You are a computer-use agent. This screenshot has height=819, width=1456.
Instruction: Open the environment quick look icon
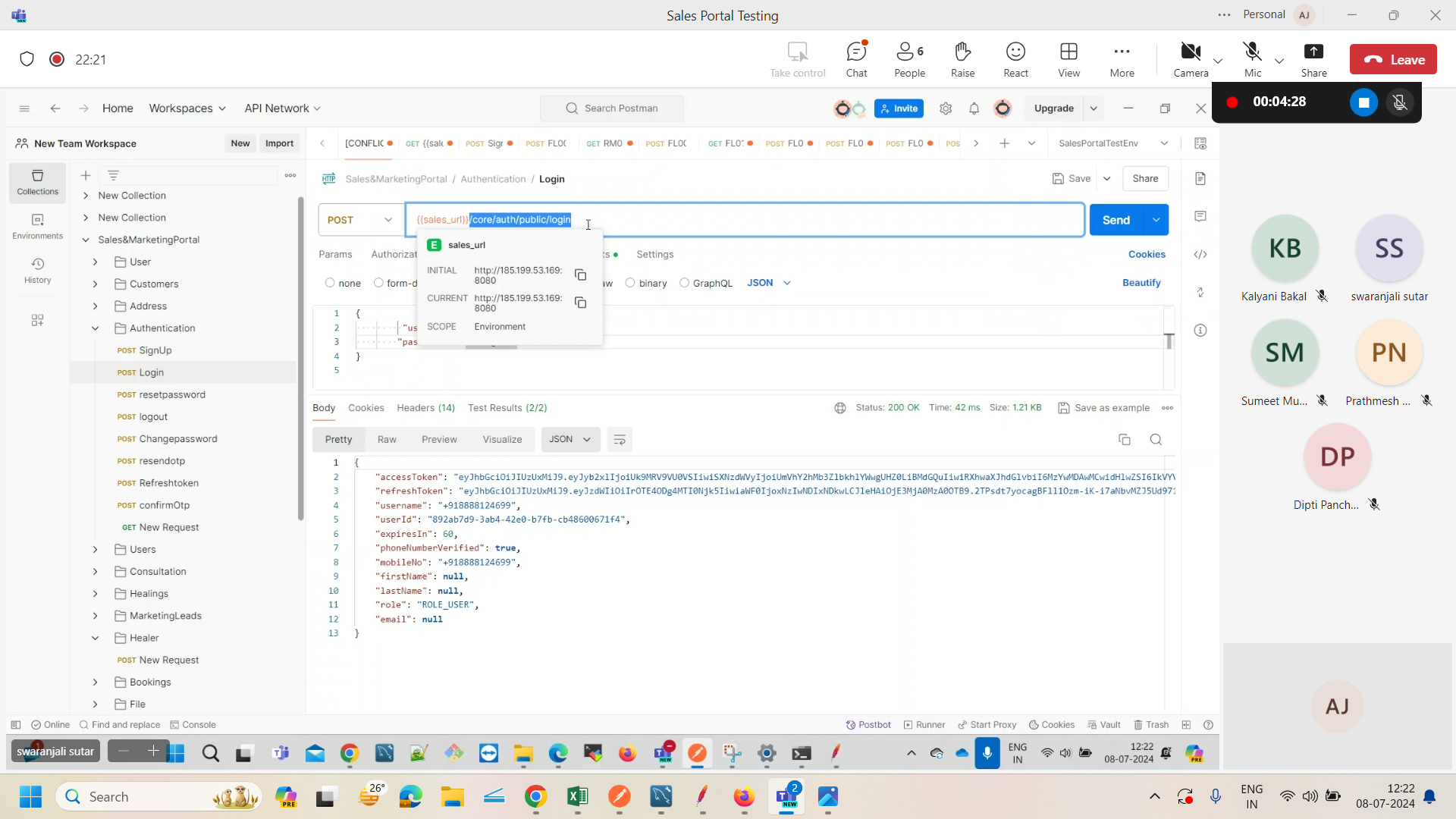(x=1200, y=143)
